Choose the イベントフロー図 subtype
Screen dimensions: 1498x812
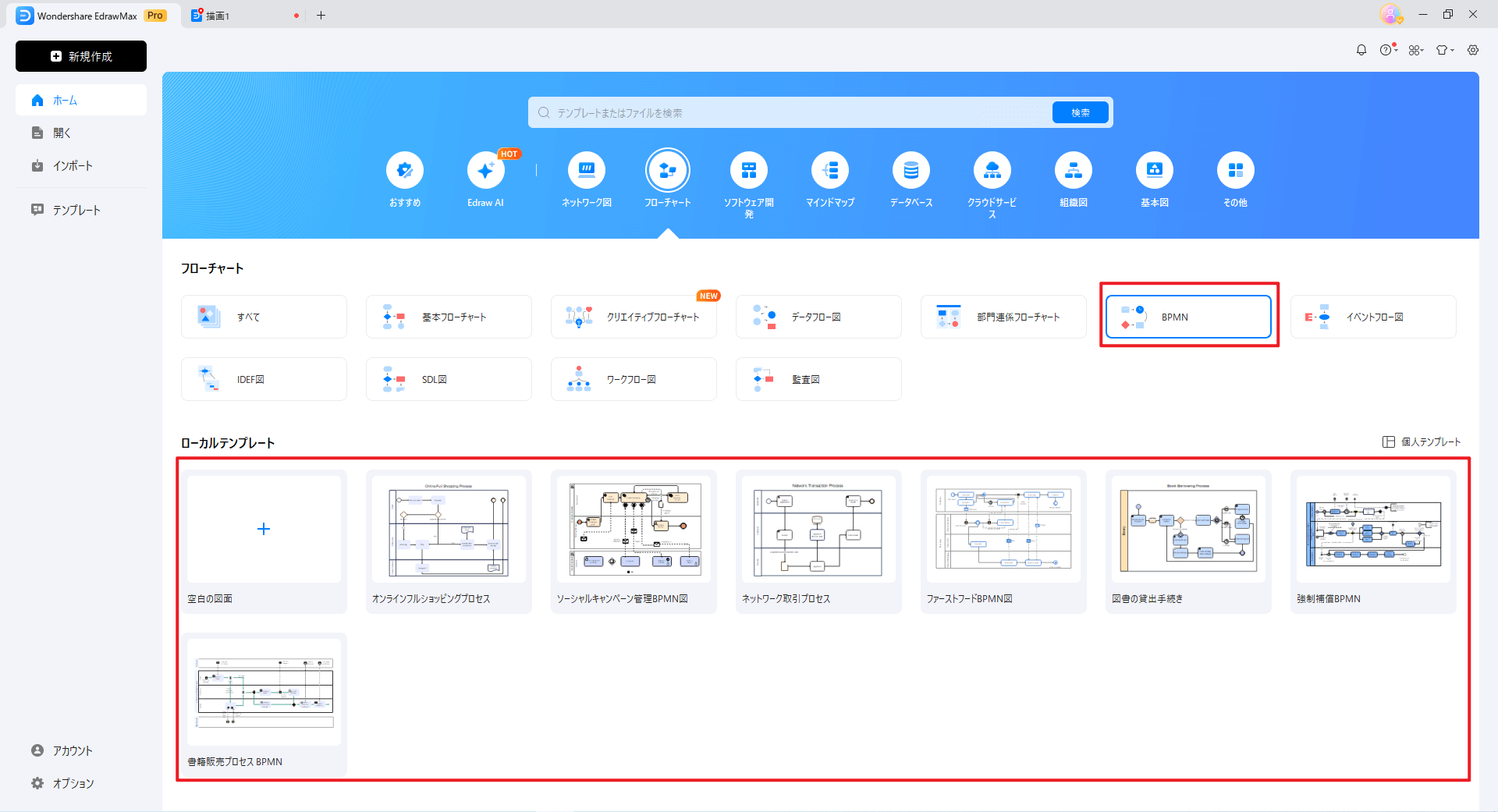pyautogui.click(x=1373, y=317)
